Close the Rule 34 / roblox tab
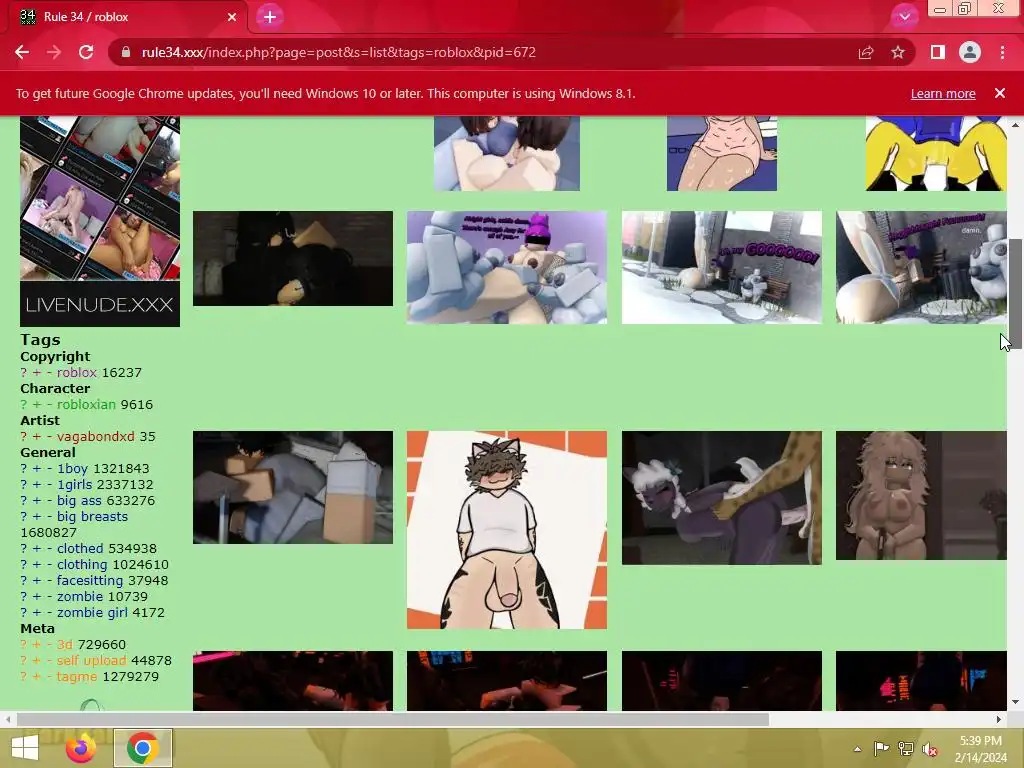The width and height of the screenshot is (1024, 768). pyautogui.click(x=232, y=17)
